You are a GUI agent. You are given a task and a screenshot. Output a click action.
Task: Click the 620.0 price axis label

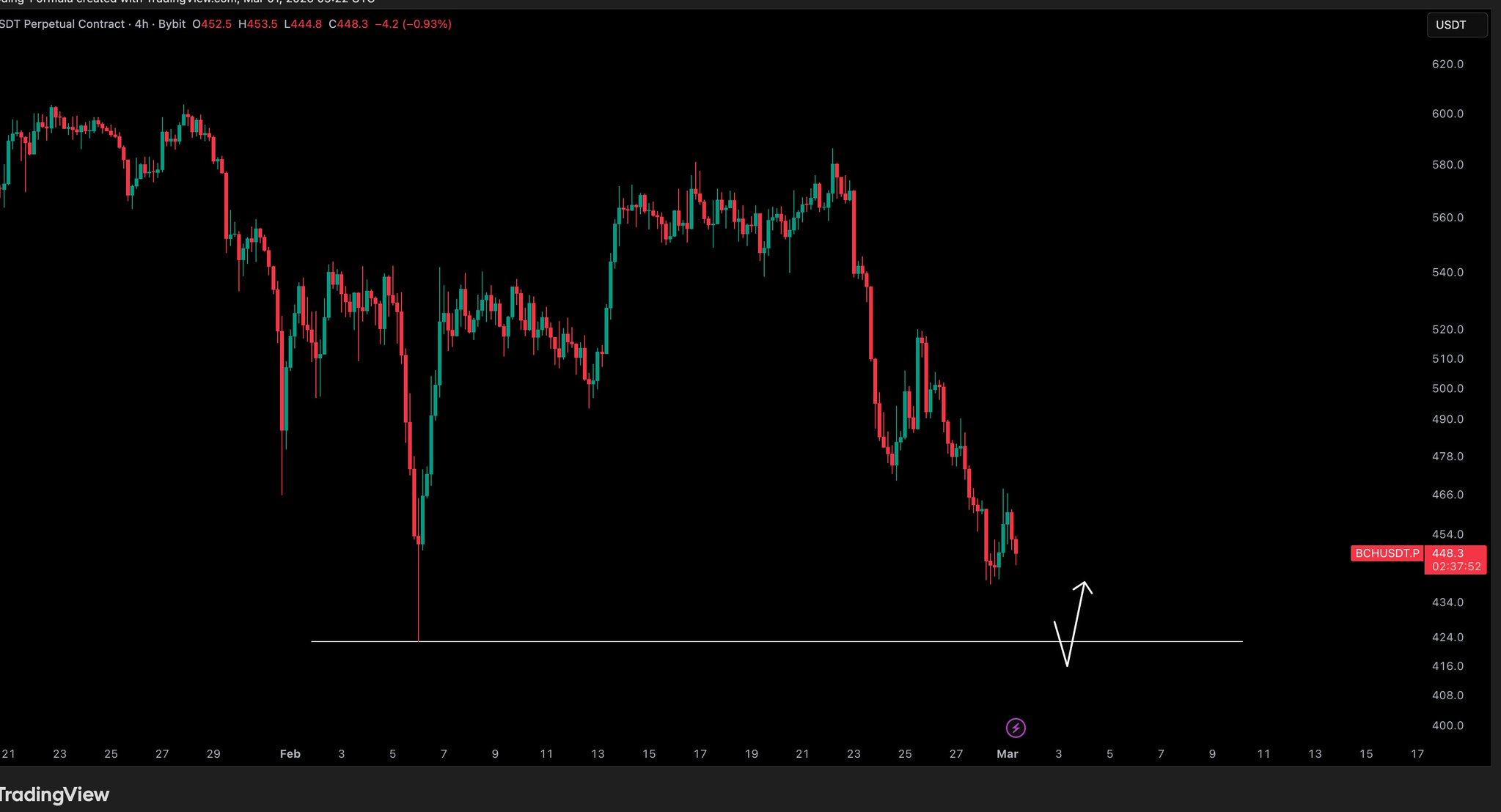pos(1447,64)
